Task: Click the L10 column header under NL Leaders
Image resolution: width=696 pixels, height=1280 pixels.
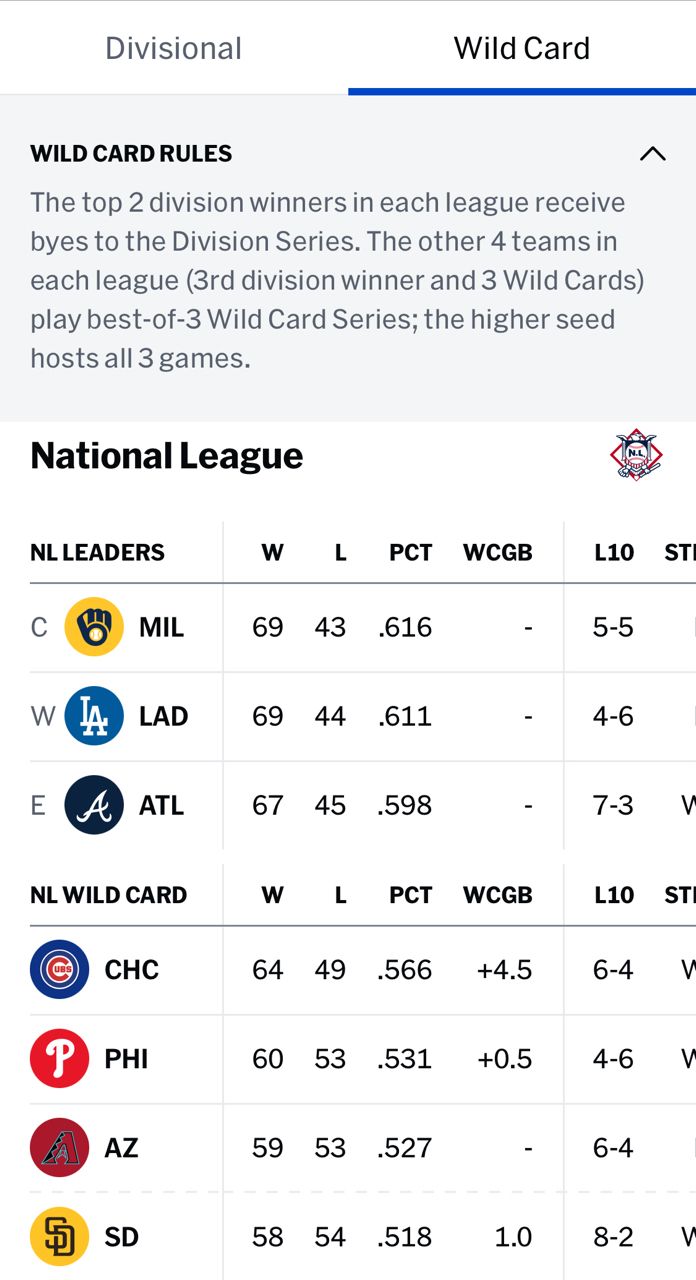Action: [x=614, y=552]
